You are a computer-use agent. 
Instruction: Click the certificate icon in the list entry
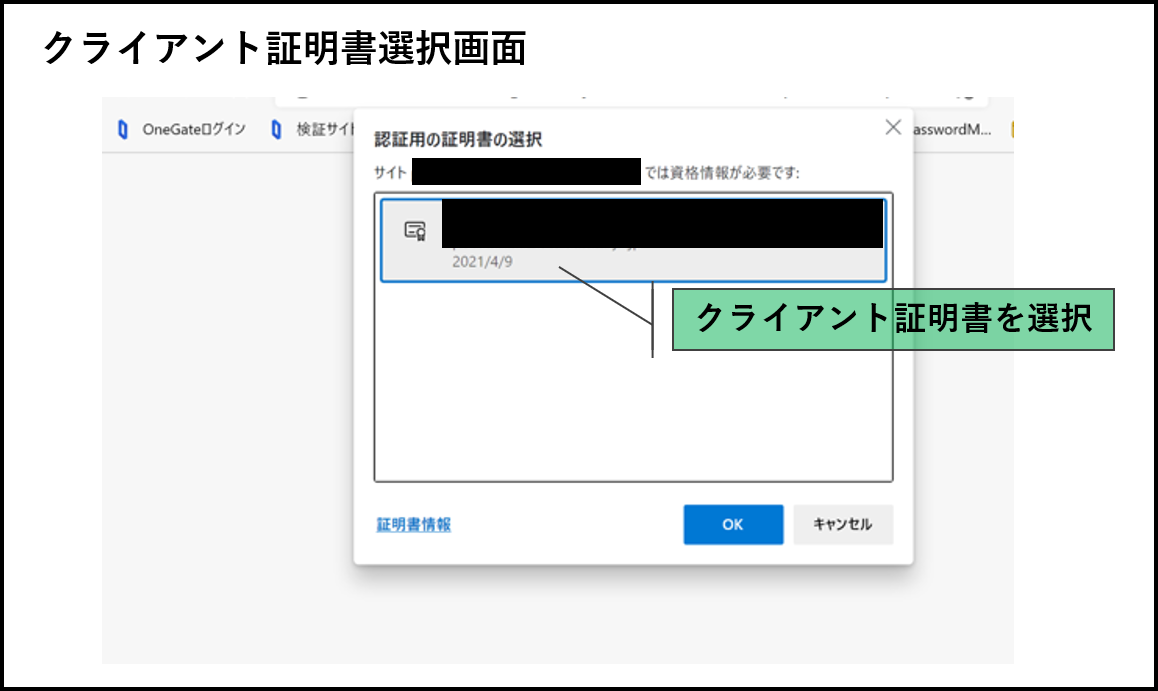coord(415,231)
